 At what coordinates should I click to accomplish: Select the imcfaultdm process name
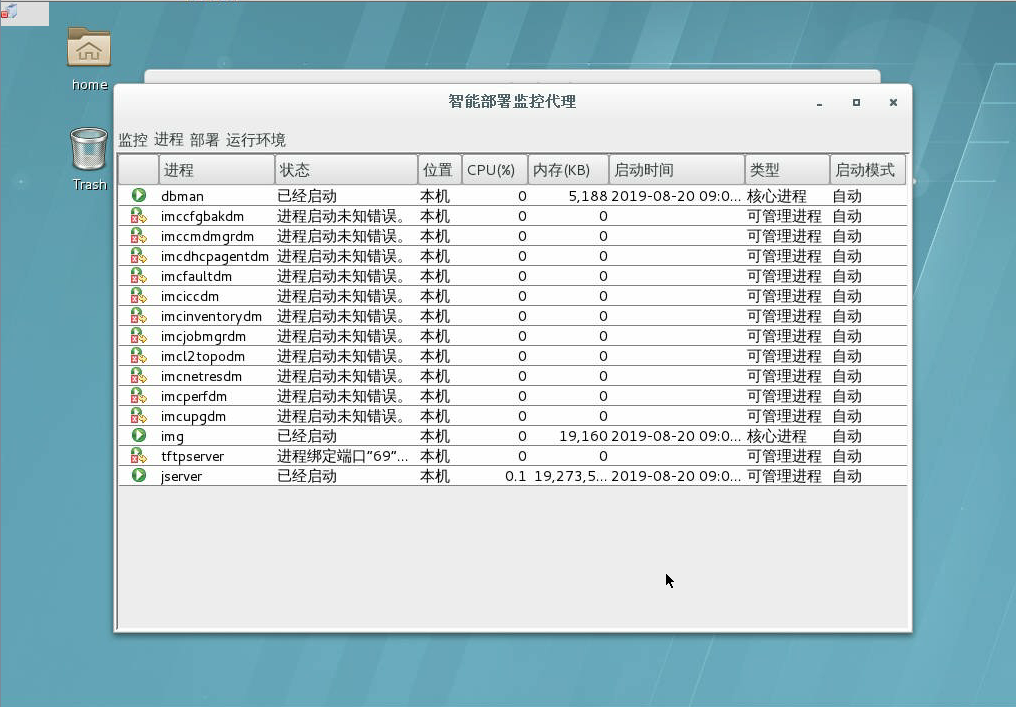click(196, 276)
